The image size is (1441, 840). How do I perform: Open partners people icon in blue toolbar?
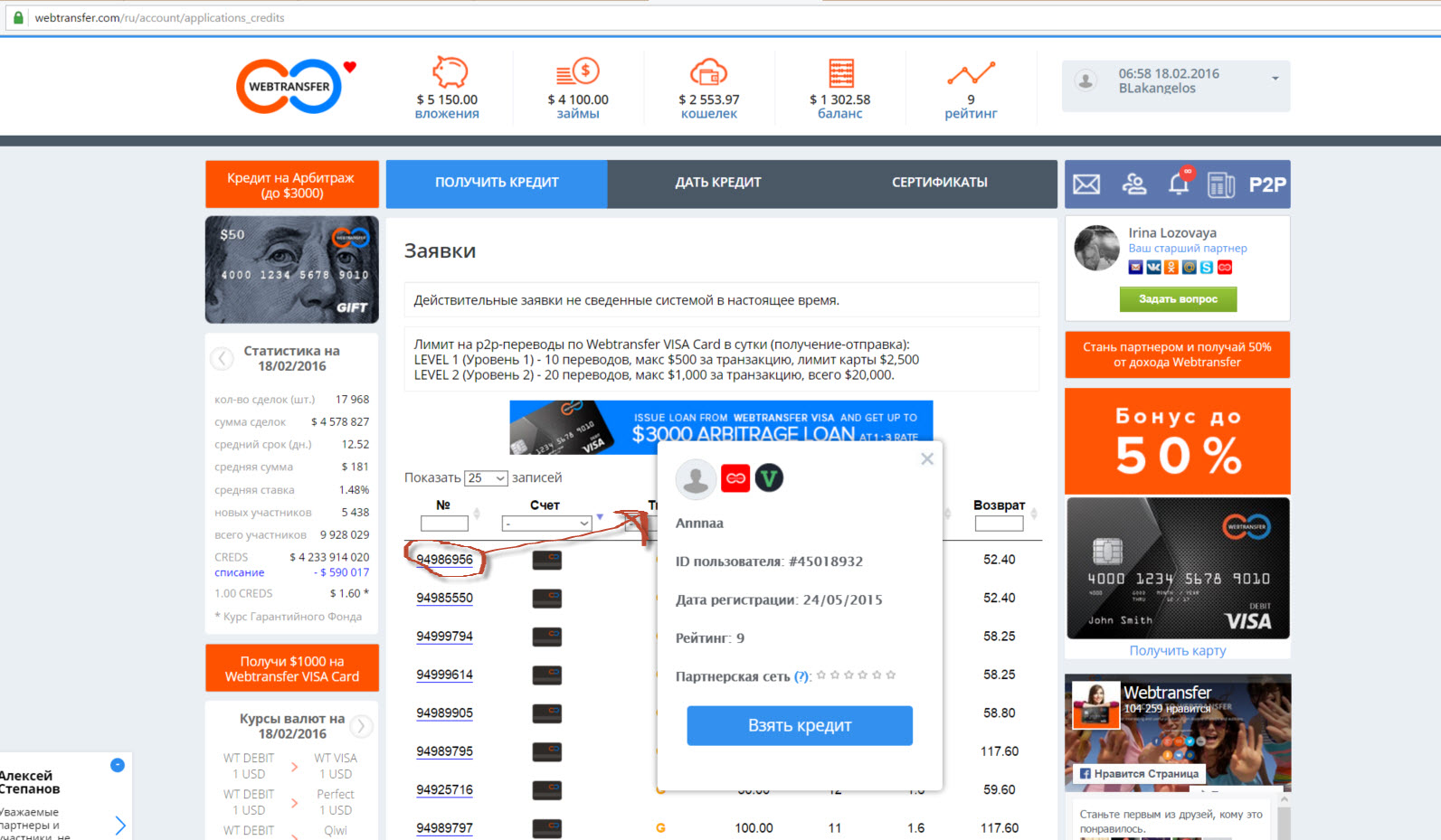pos(1133,184)
